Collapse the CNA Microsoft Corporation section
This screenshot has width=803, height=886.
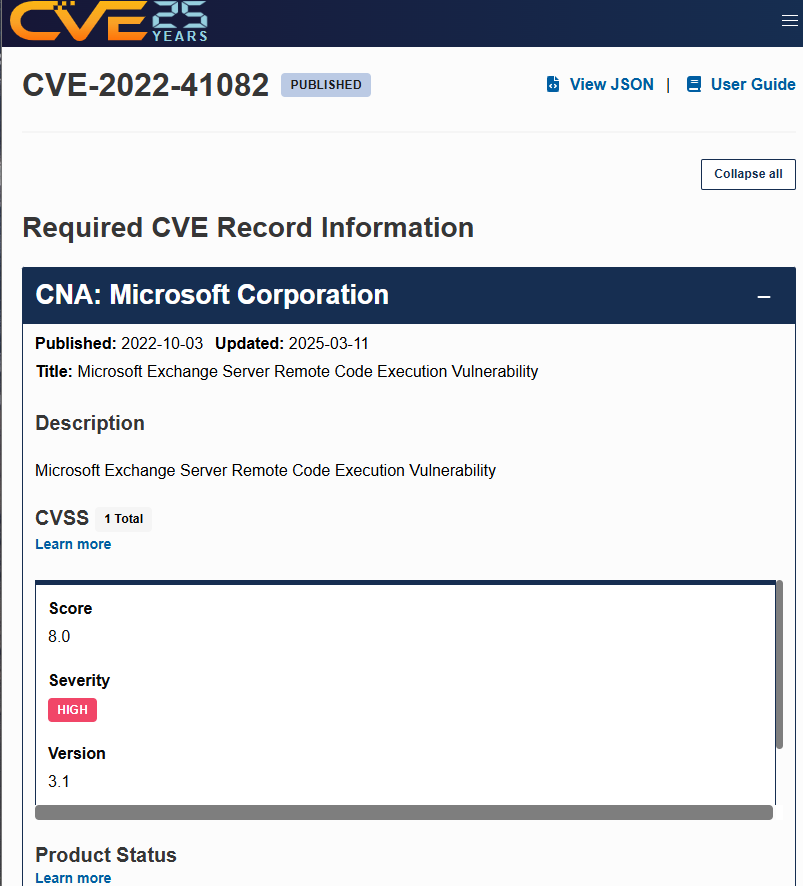click(x=763, y=297)
